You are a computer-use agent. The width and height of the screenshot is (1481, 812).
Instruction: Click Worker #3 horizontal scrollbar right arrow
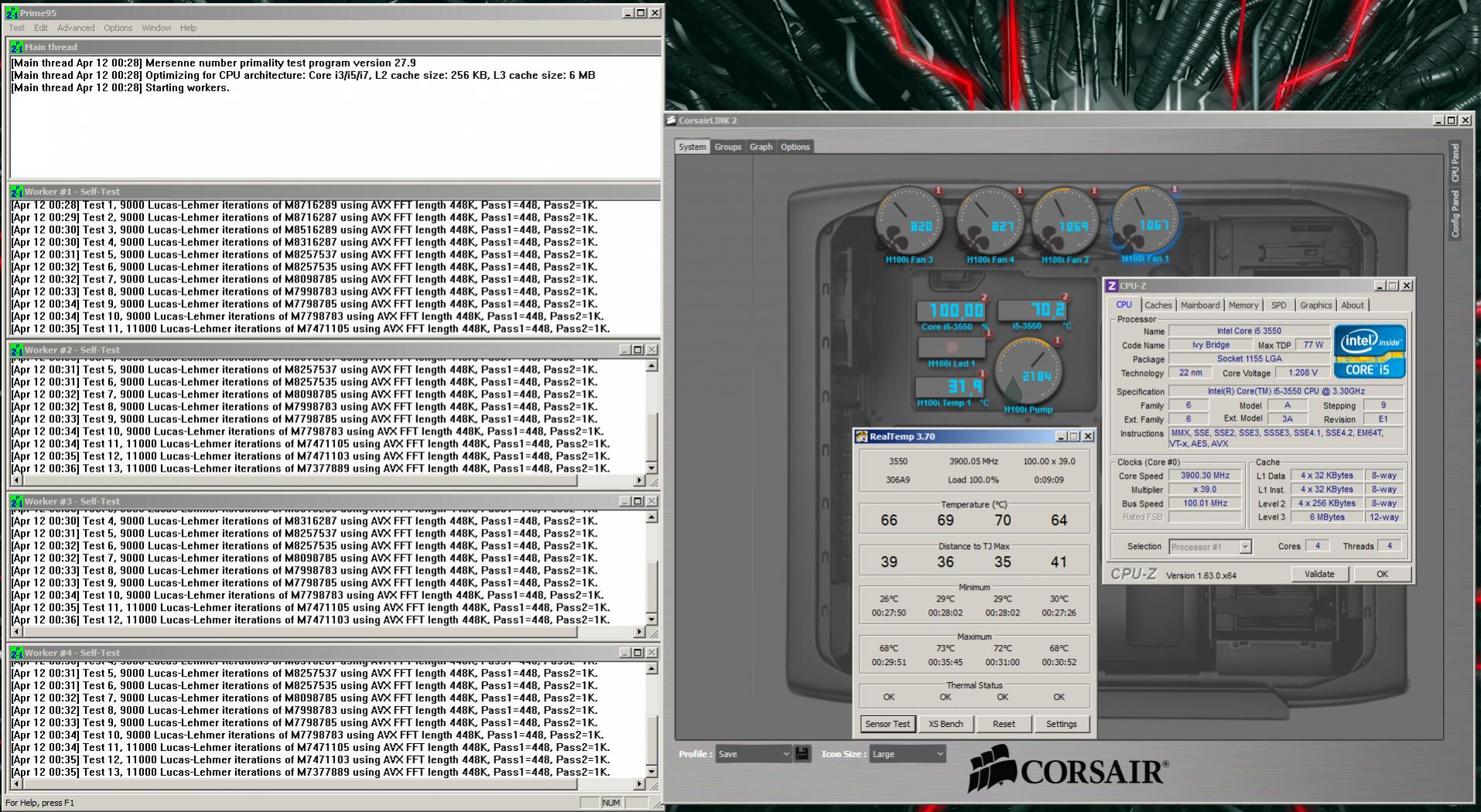tap(639, 632)
